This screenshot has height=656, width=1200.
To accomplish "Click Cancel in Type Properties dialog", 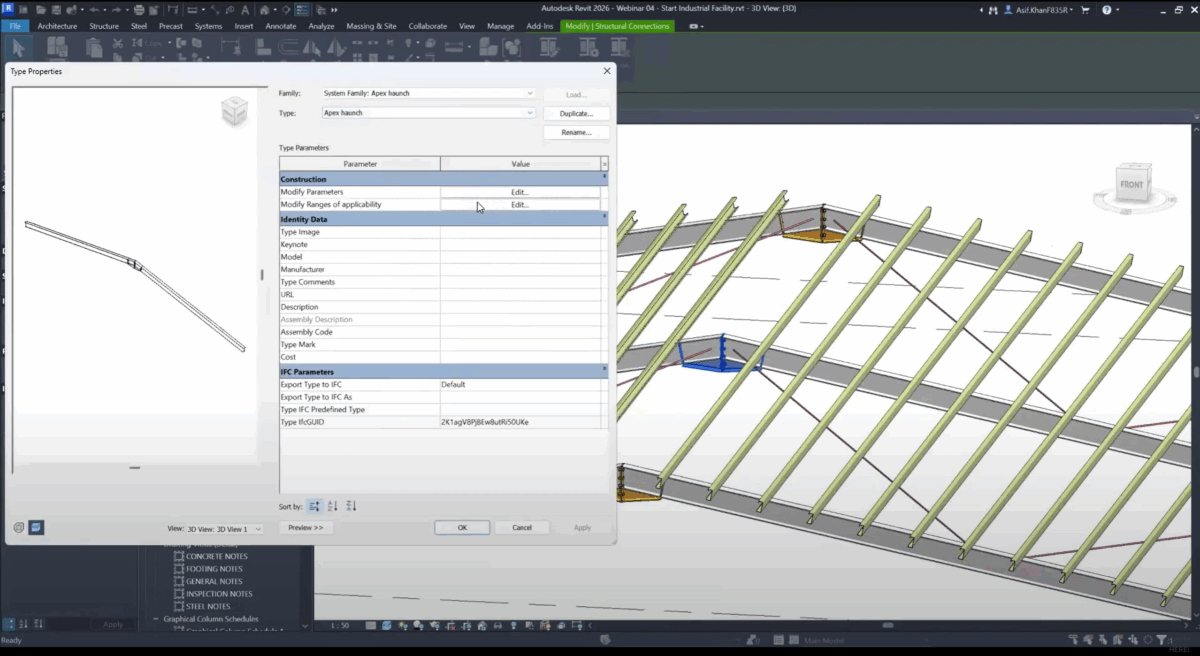I will pyautogui.click(x=522, y=527).
